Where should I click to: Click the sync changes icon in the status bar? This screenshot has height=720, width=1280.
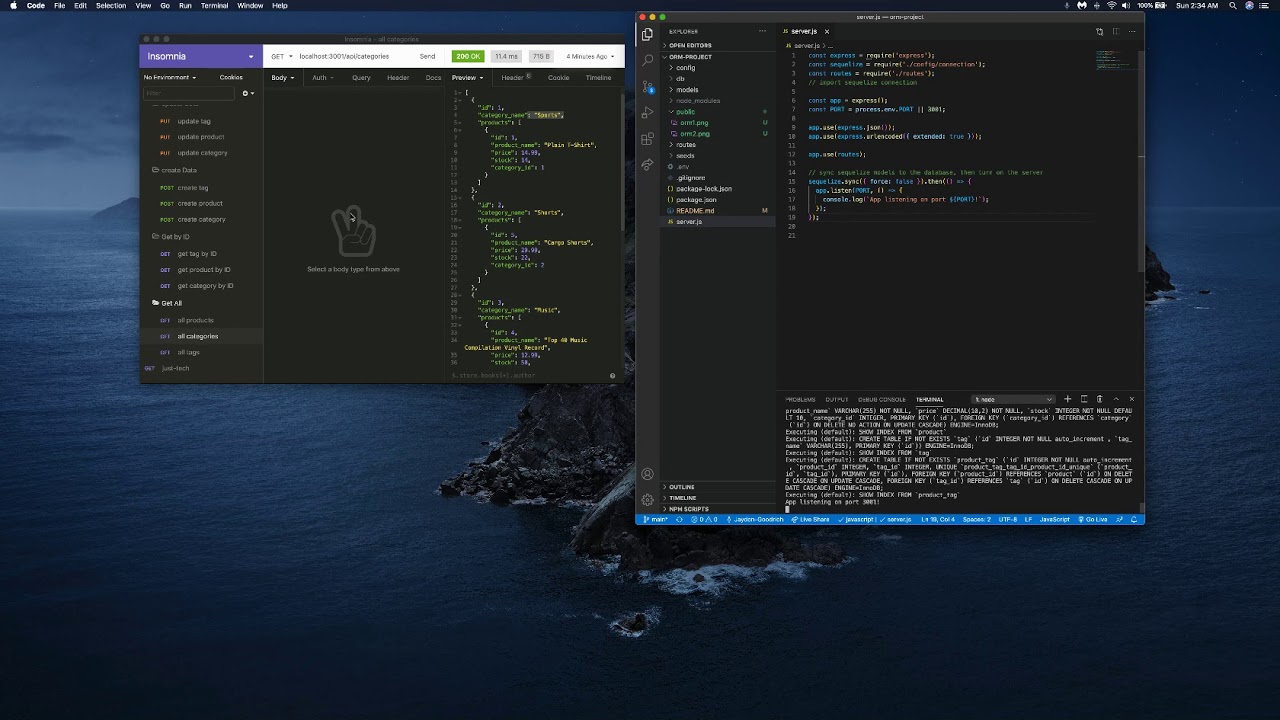[679, 519]
